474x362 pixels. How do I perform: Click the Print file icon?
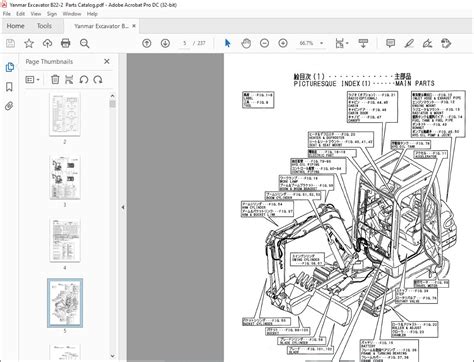coord(66,43)
